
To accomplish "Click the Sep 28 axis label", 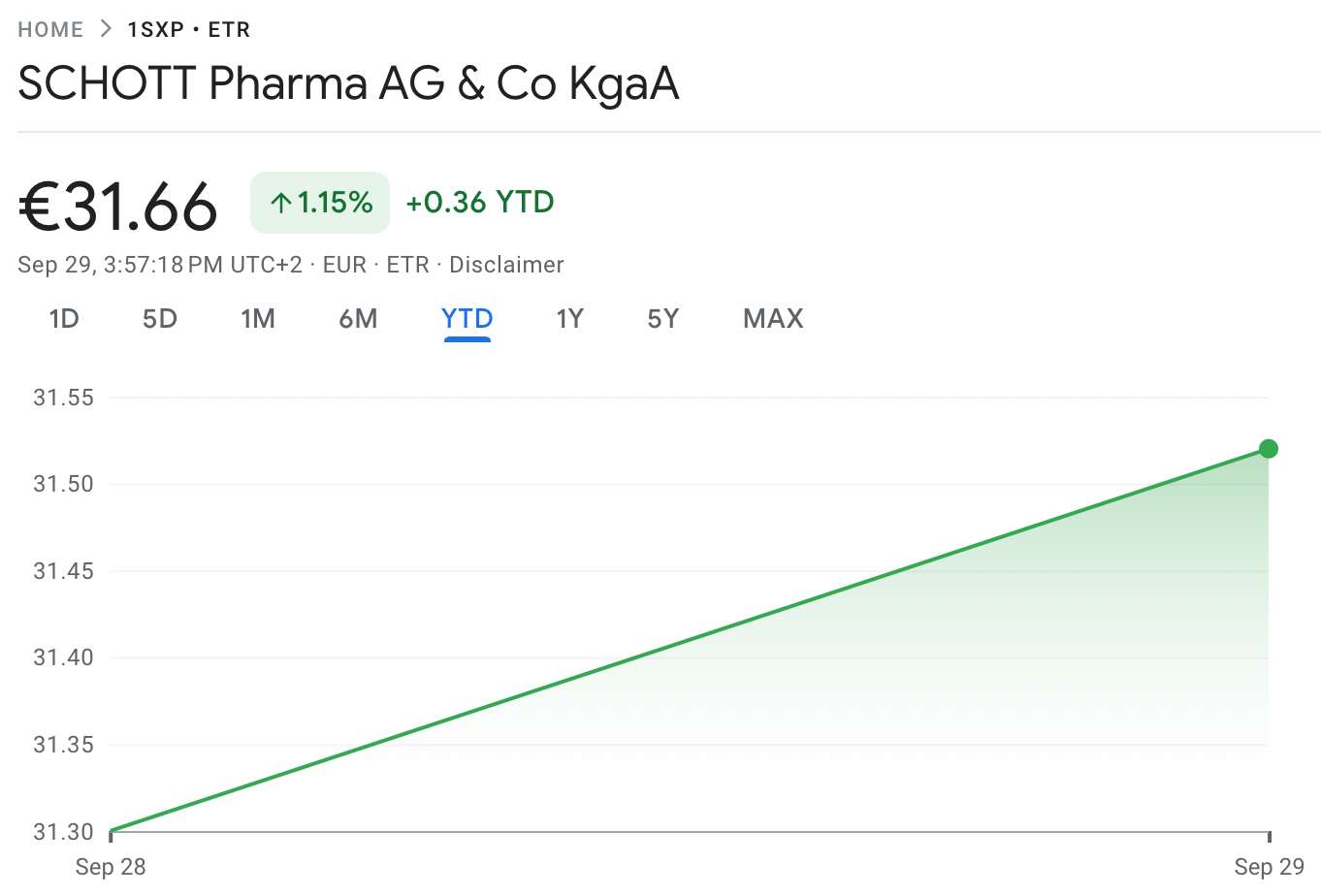I will (x=111, y=867).
